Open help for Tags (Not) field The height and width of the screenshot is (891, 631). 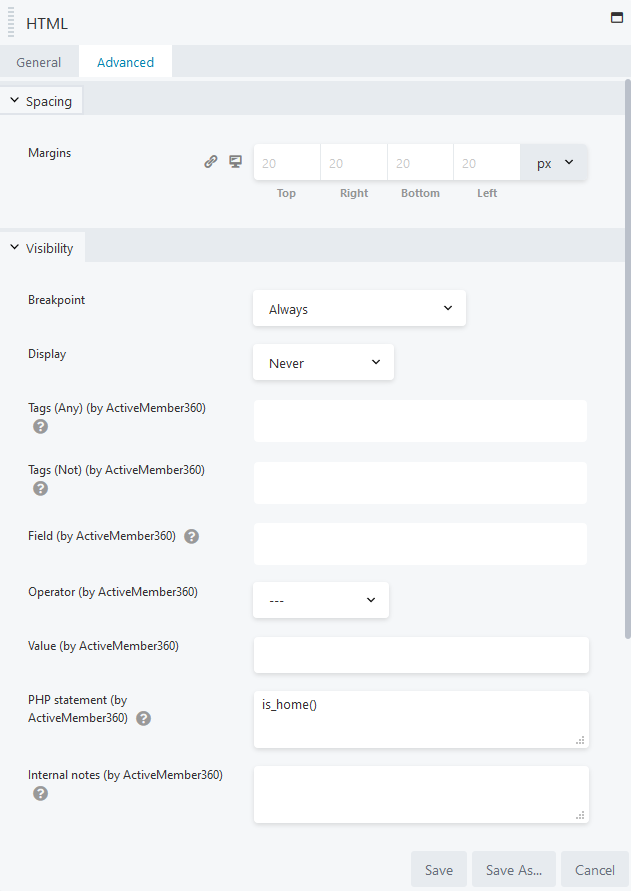(x=40, y=489)
